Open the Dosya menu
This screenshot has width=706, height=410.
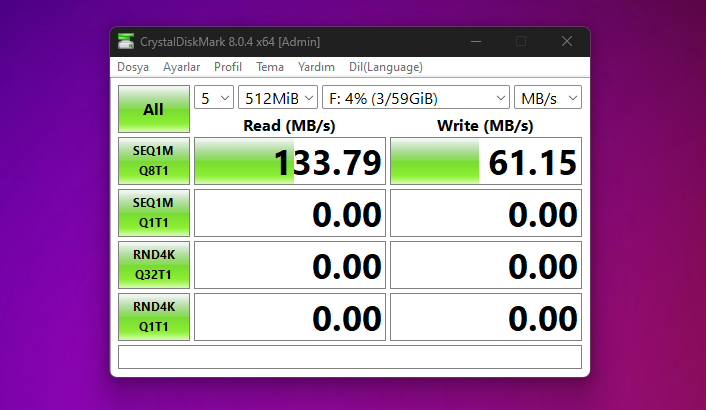133,67
